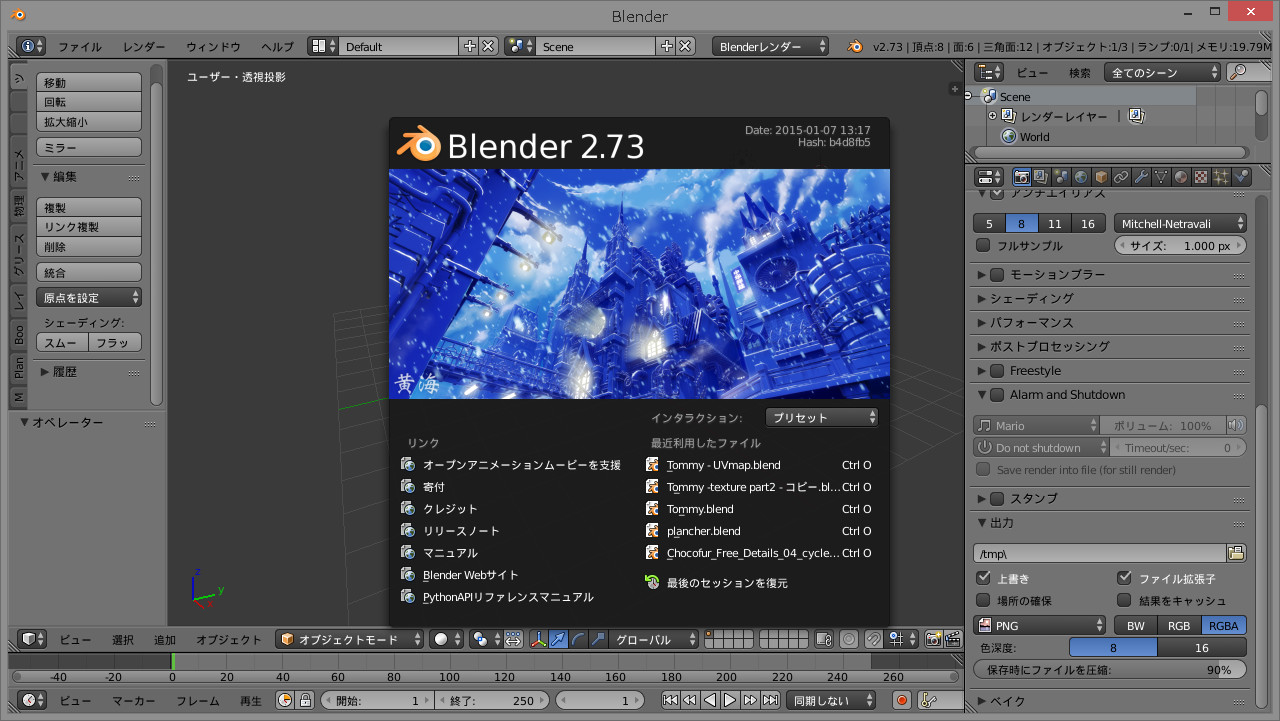Open the Particles properties tab sparkle icon
The width and height of the screenshot is (1280, 721).
pyautogui.click(x=1221, y=177)
